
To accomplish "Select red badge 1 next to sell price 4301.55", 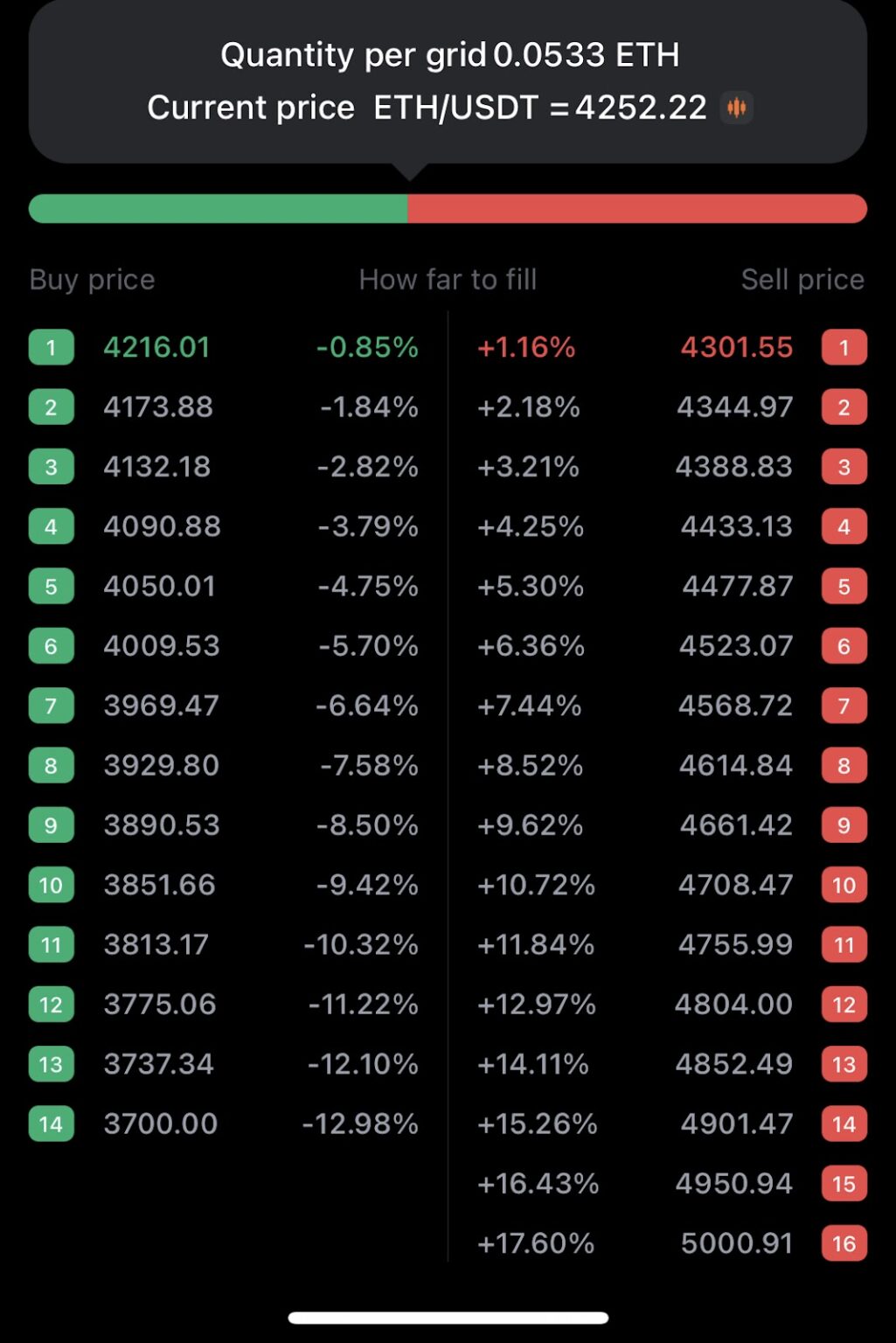I will tap(844, 347).
